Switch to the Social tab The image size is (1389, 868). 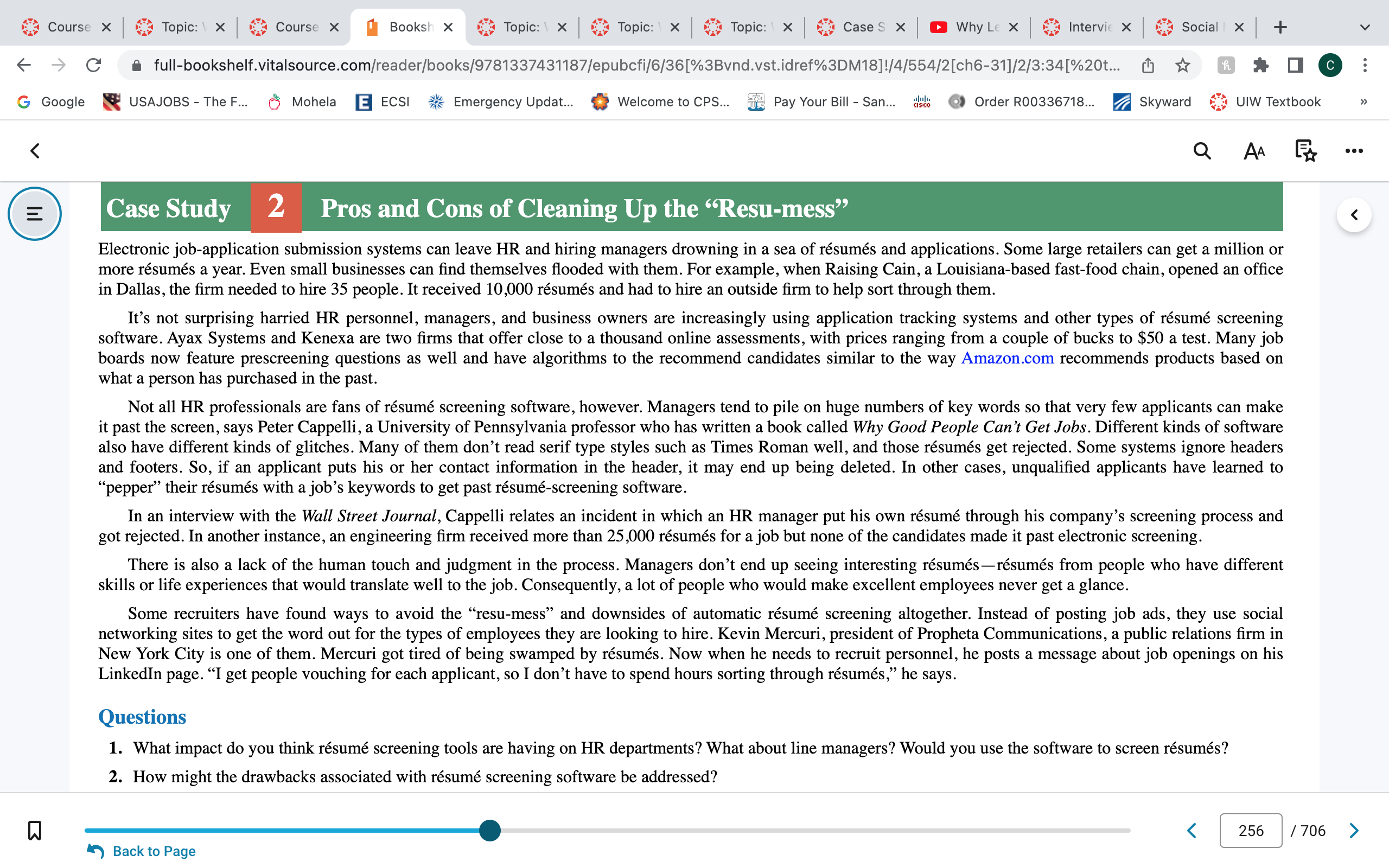click(1199, 27)
